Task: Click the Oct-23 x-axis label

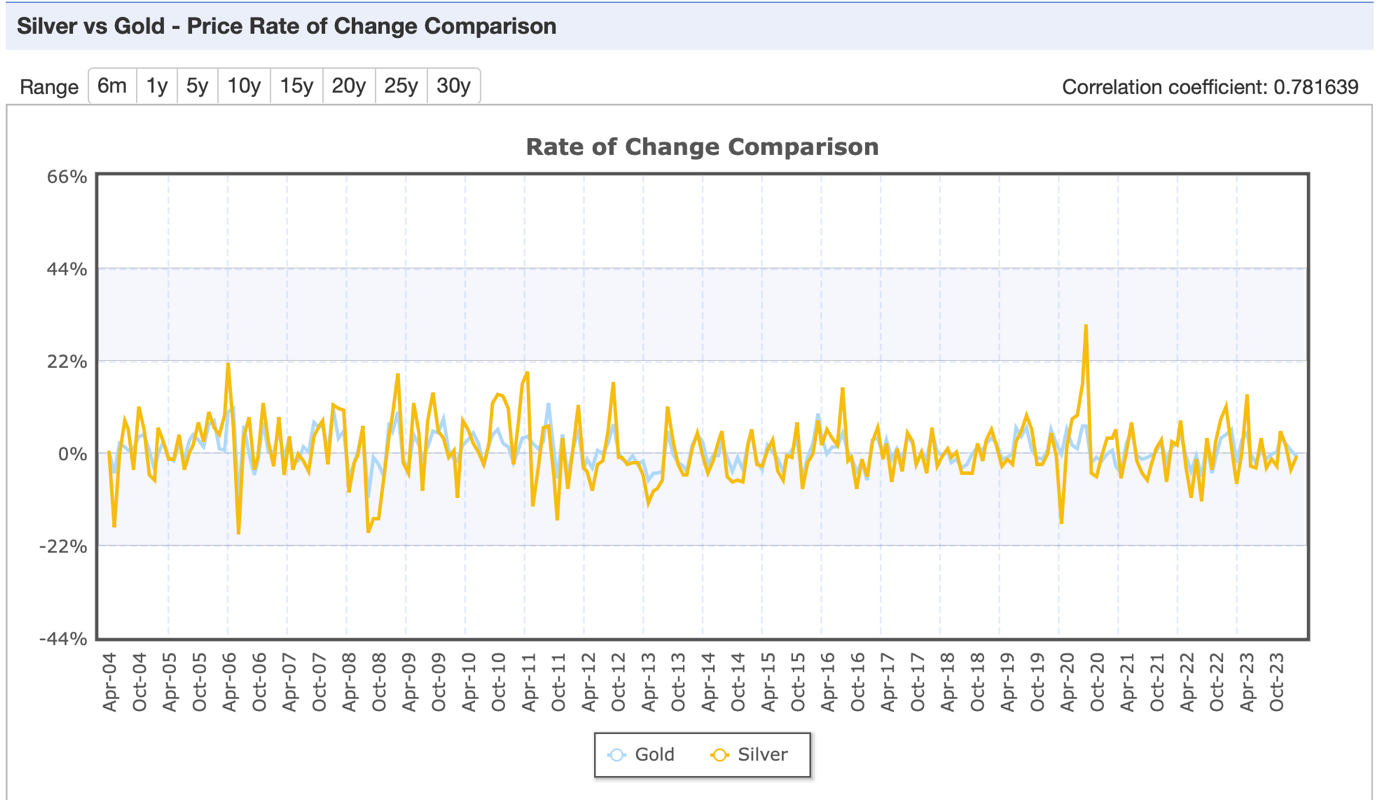Action: pos(1277,684)
